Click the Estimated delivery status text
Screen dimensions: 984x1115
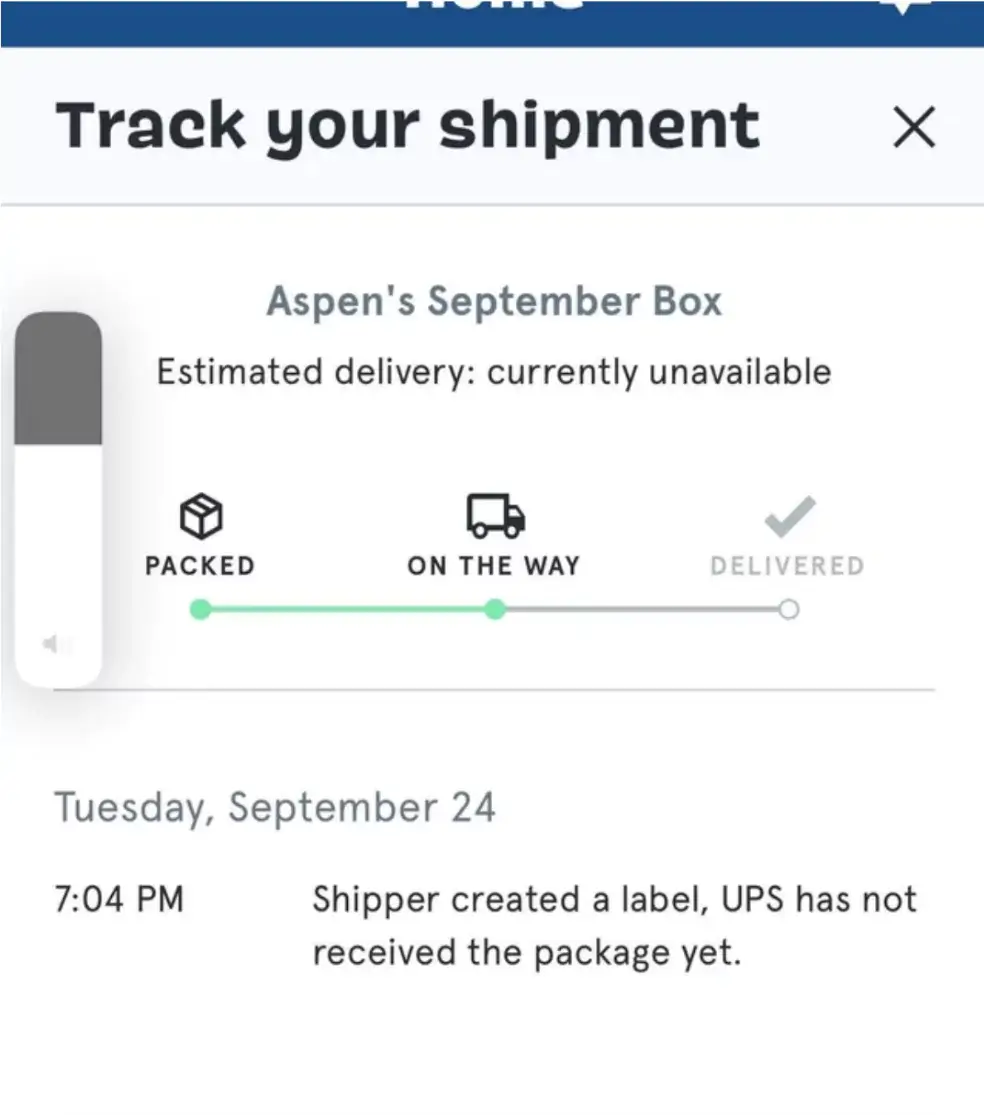pyautogui.click(x=494, y=372)
